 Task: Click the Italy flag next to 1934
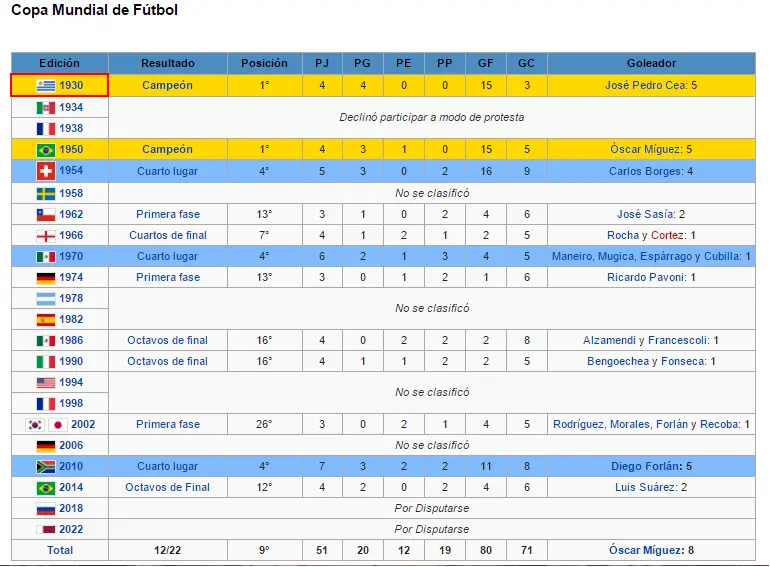(x=46, y=108)
